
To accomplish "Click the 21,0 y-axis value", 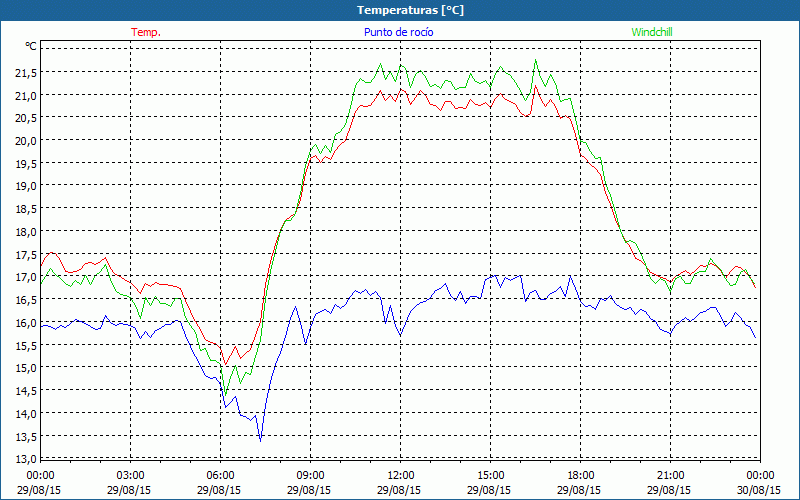I will [x=26, y=95].
